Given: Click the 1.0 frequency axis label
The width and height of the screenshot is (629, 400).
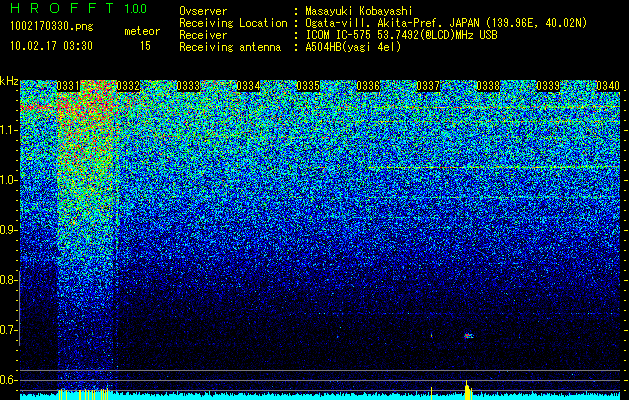Looking at the screenshot, I should point(8,180).
